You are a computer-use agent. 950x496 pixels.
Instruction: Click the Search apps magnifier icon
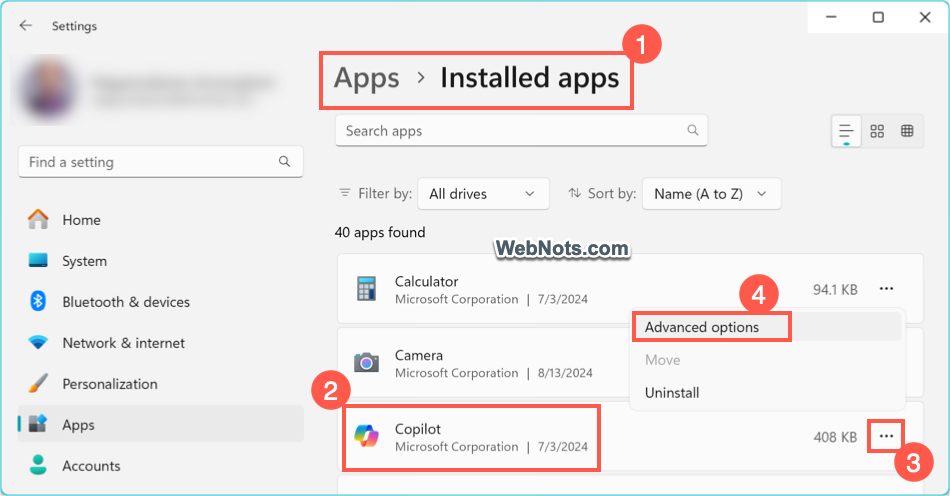click(693, 130)
